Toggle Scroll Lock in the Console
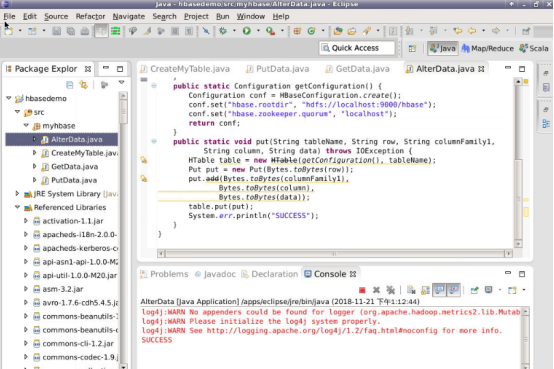554x369 pixels. pos(425,290)
